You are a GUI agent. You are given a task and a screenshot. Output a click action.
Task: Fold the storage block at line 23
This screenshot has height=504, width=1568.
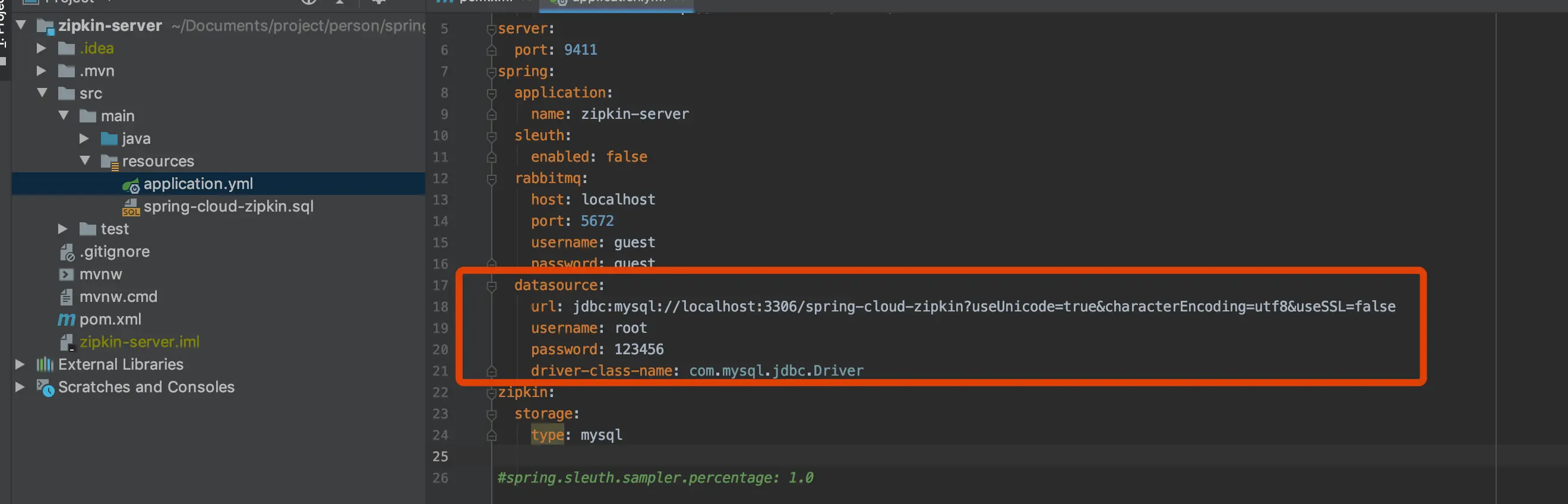(x=491, y=414)
